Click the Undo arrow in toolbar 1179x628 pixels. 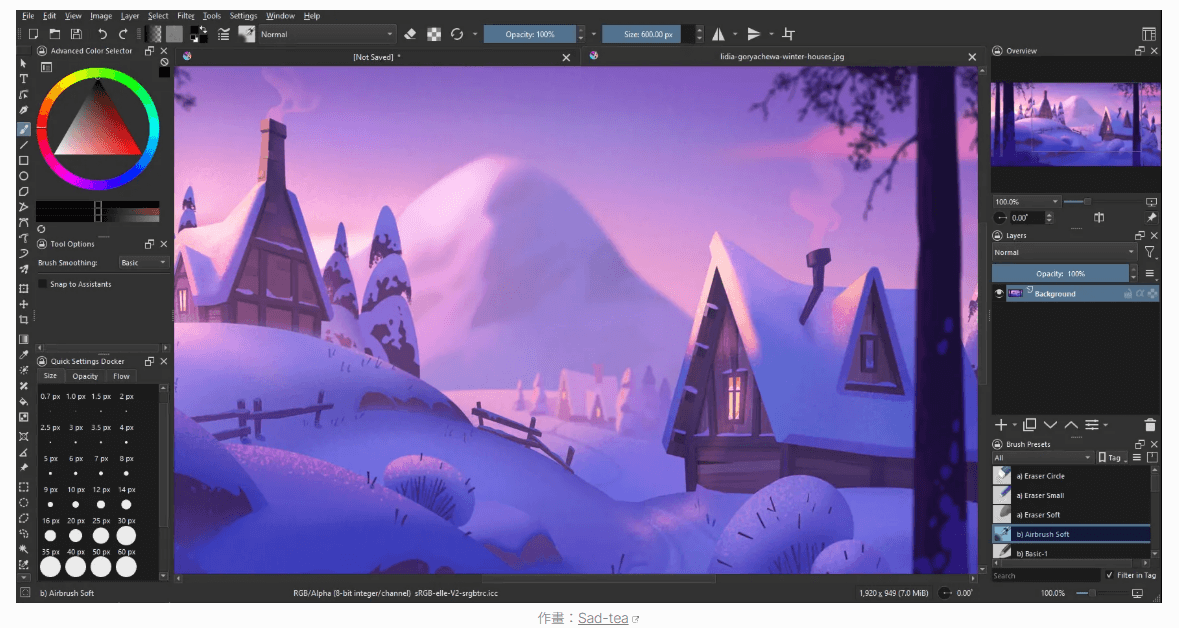(102, 34)
